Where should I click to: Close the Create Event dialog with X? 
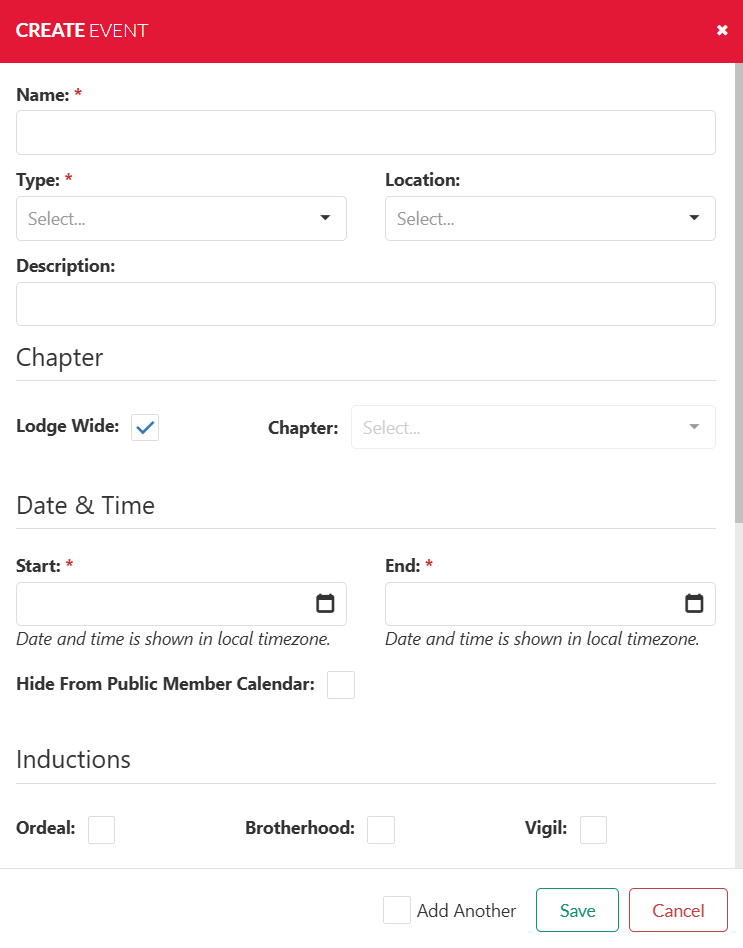coord(722,31)
